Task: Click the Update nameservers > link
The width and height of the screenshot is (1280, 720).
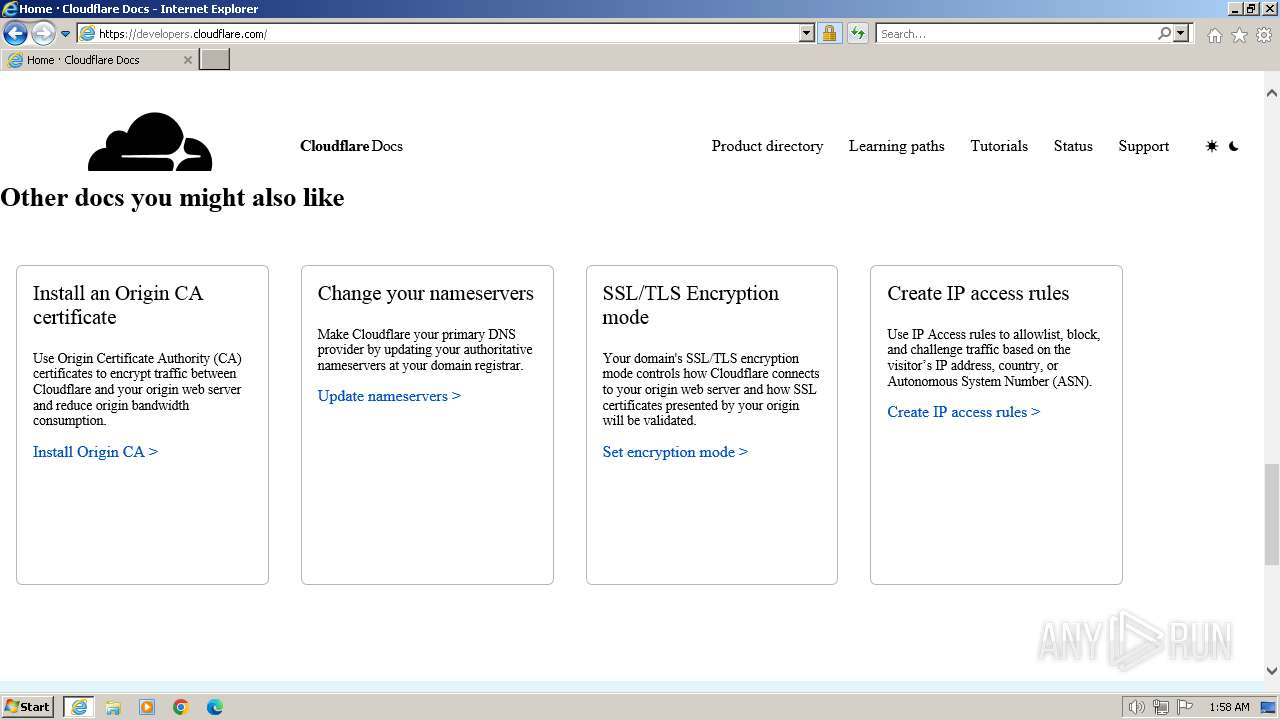Action: [x=389, y=396]
